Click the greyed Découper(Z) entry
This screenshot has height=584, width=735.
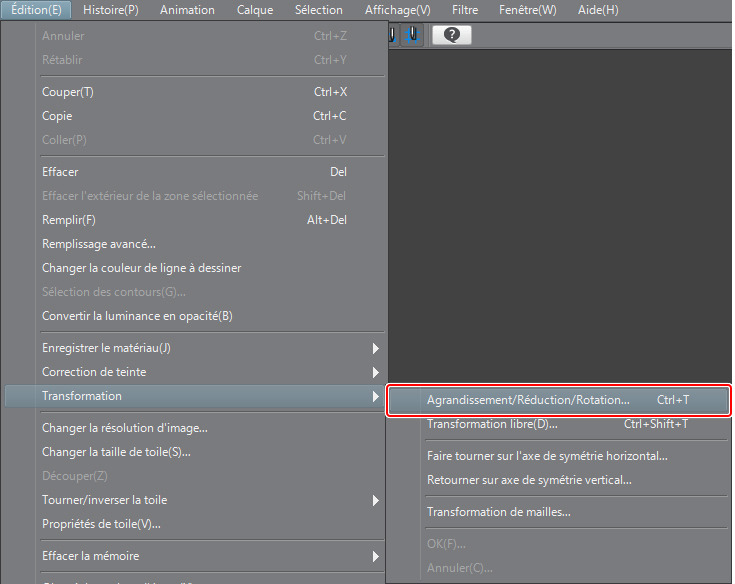(195, 476)
